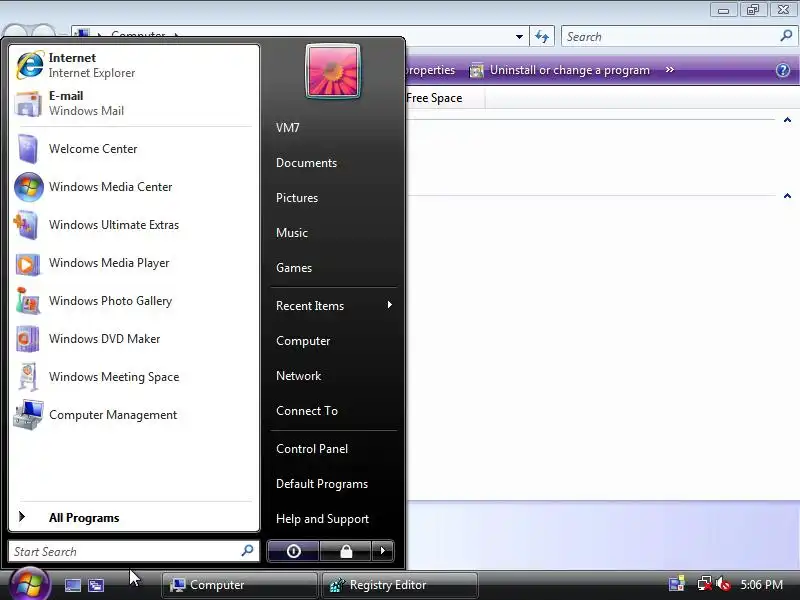The width and height of the screenshot is (800, 600).
Task: Click the Properties toolbar button
Action: point(431,70)
